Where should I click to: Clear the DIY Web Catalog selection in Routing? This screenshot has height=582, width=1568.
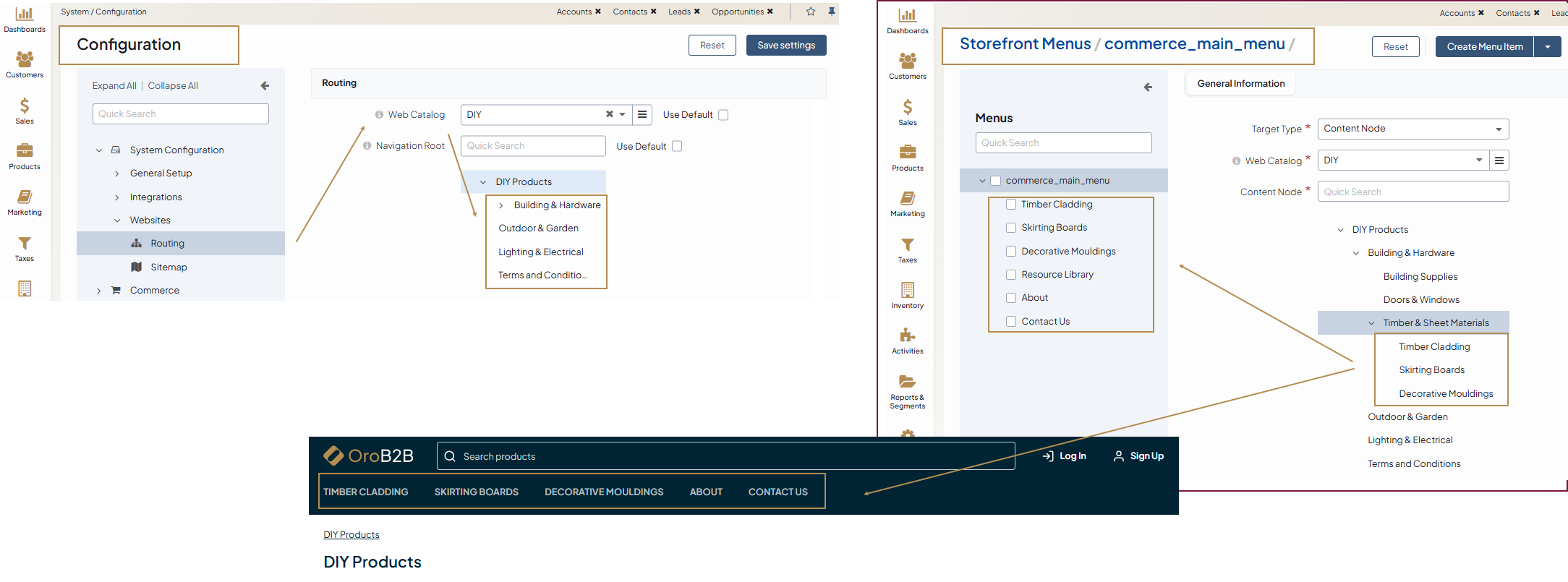pyautogui.click(x=610, y=114)
